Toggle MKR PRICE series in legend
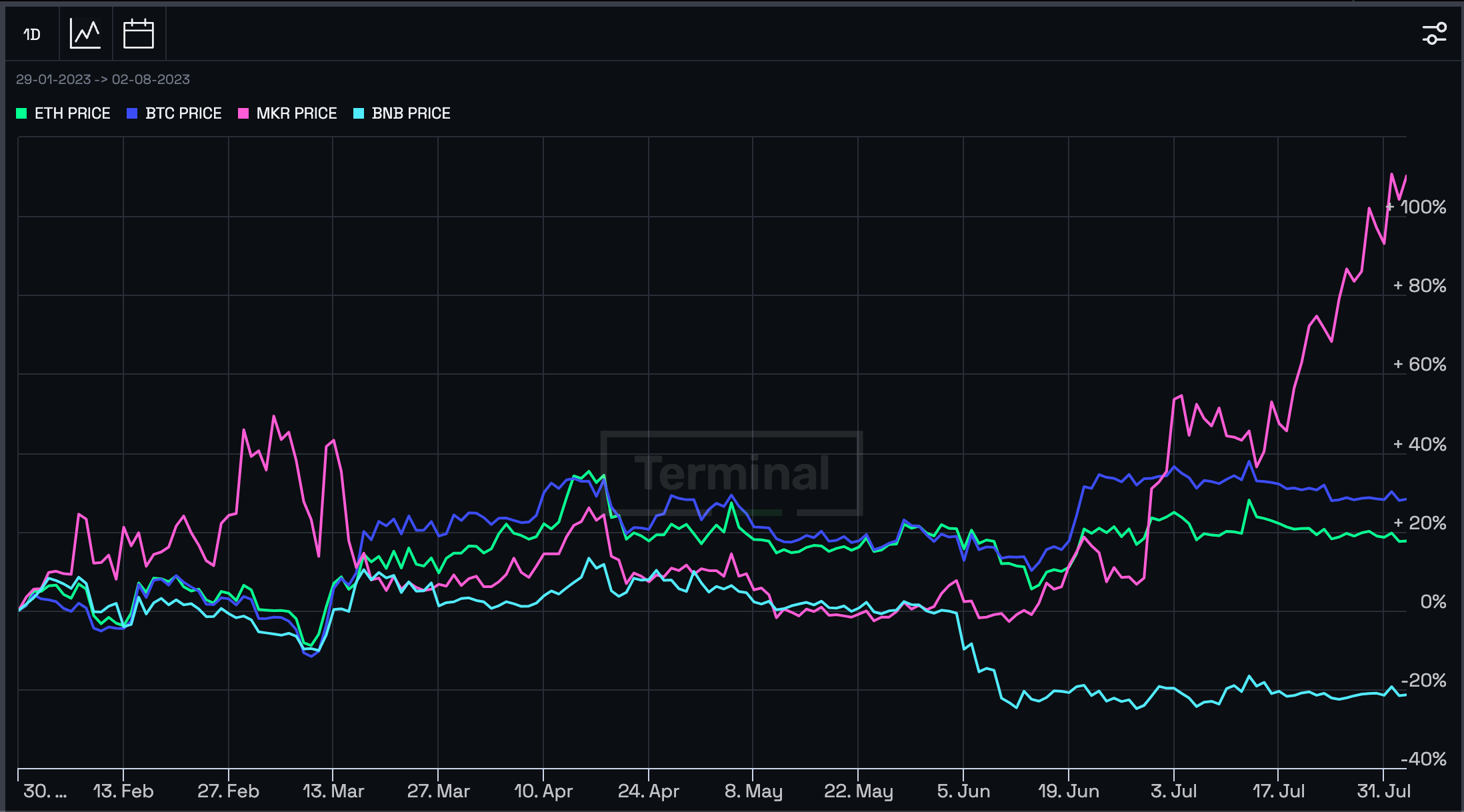The height and width of the screenshot is (812, 1464). (x=287, y=113)
